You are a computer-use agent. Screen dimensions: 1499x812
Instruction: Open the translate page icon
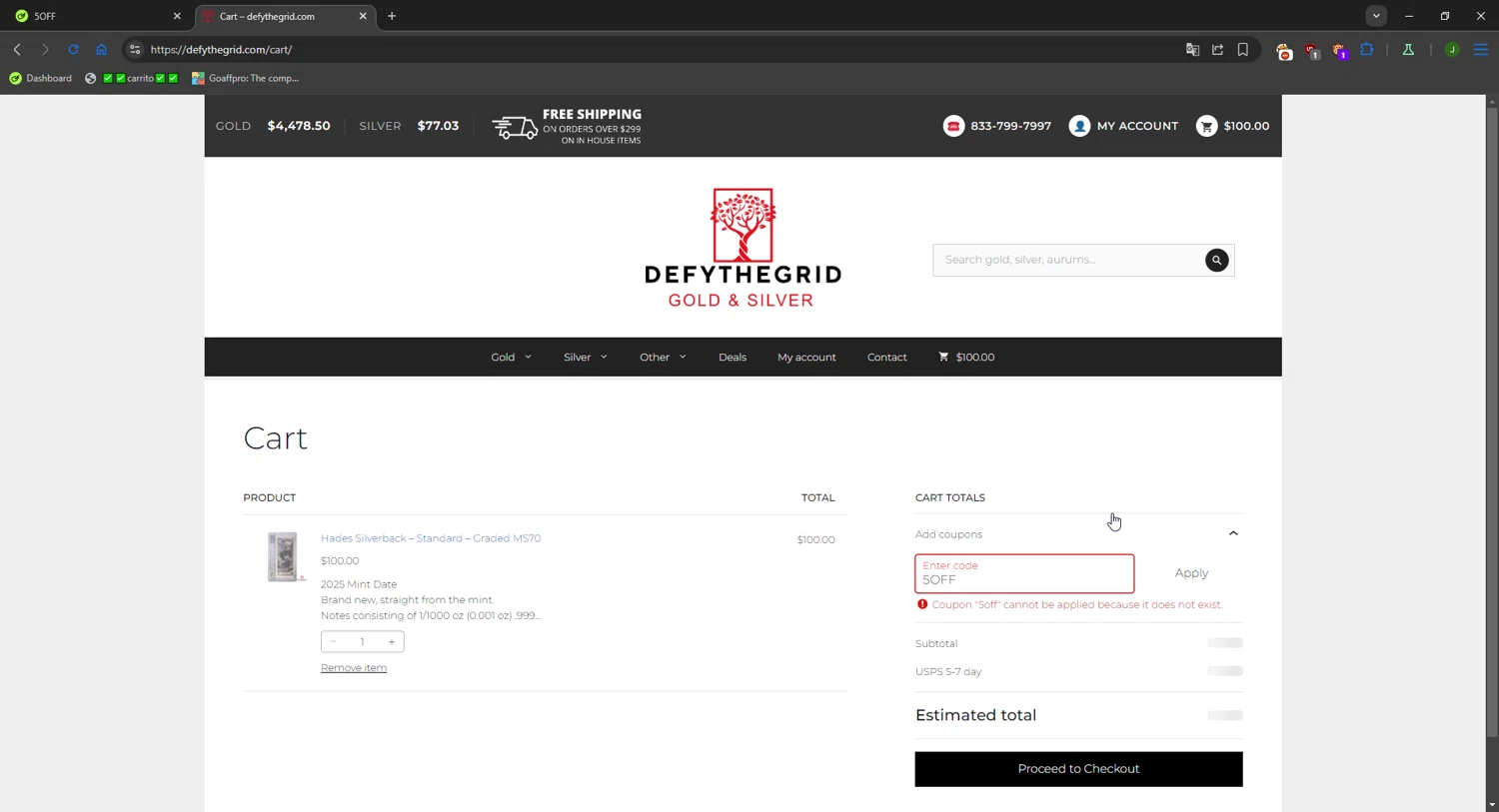[1192, 49]
